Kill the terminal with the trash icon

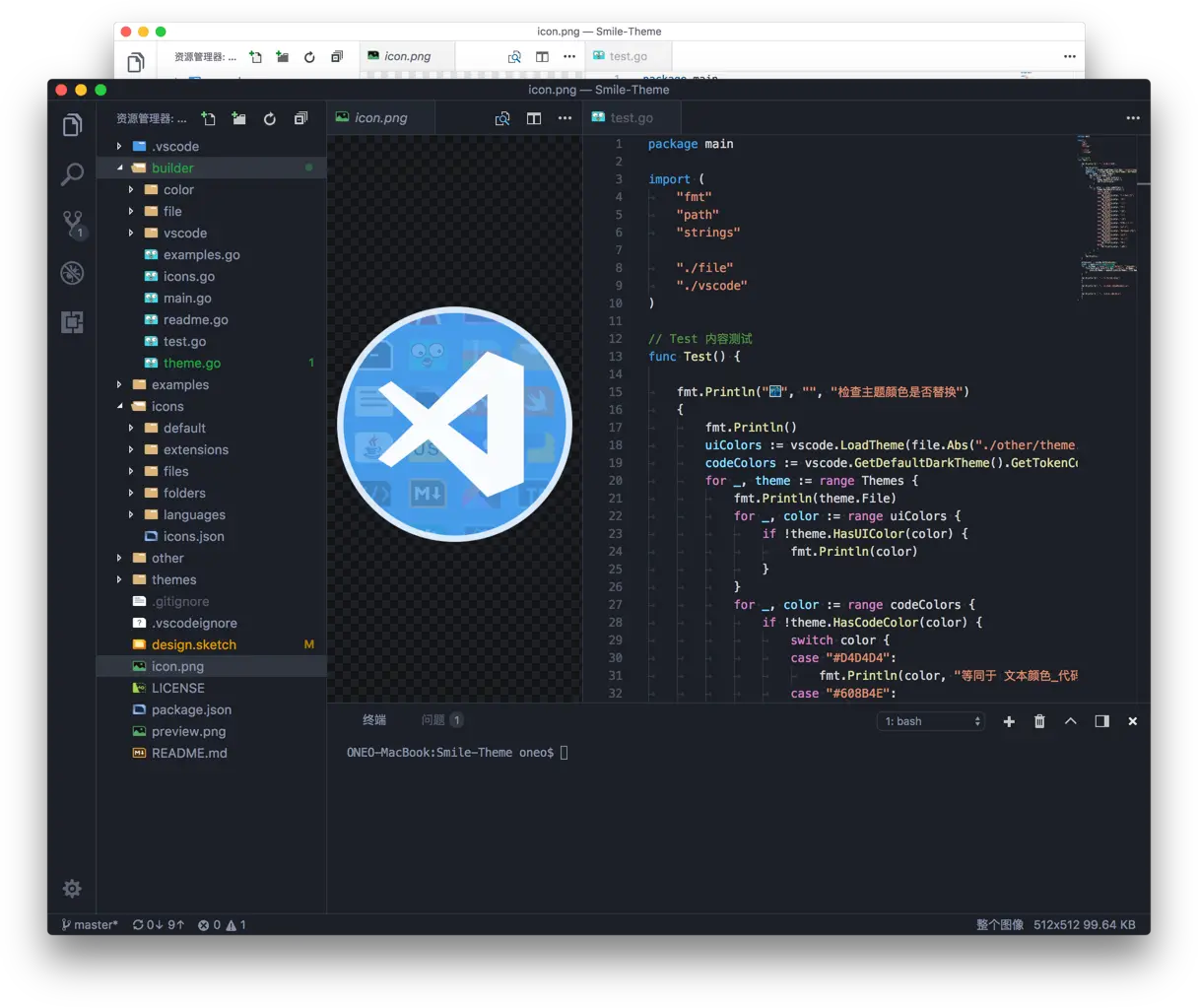pyautogui.click(x=1039, y=721)
